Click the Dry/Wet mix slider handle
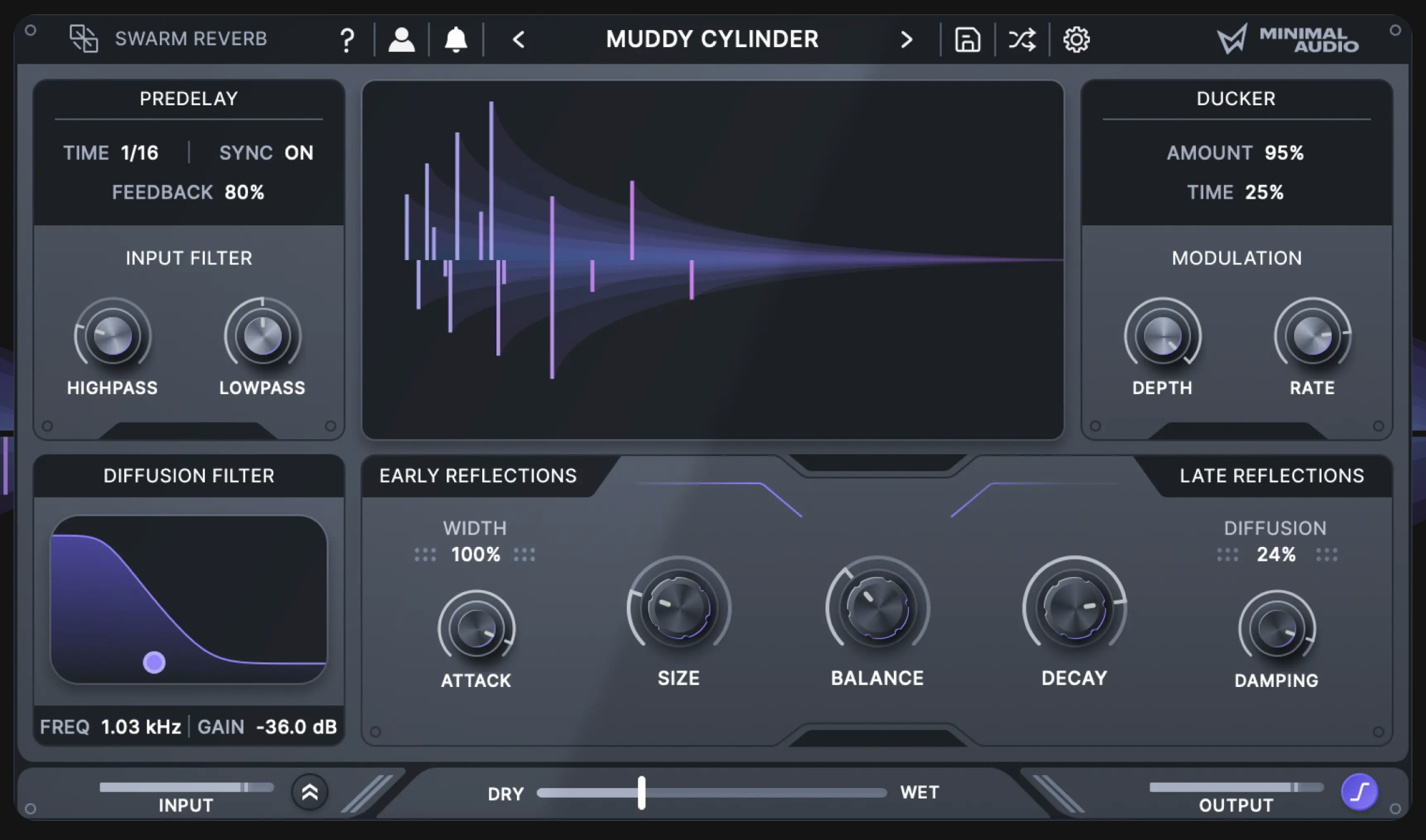This screenshot has width=1426, height=840. pos(641,792)
